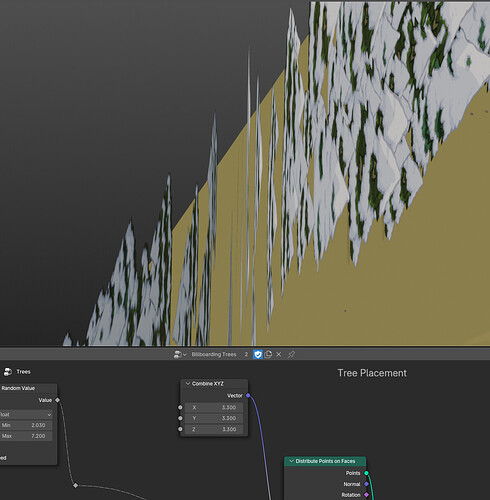Click the Min field showing 2.030
The width and height of the screenshot is (490, 500).
(x=26, y=425)
